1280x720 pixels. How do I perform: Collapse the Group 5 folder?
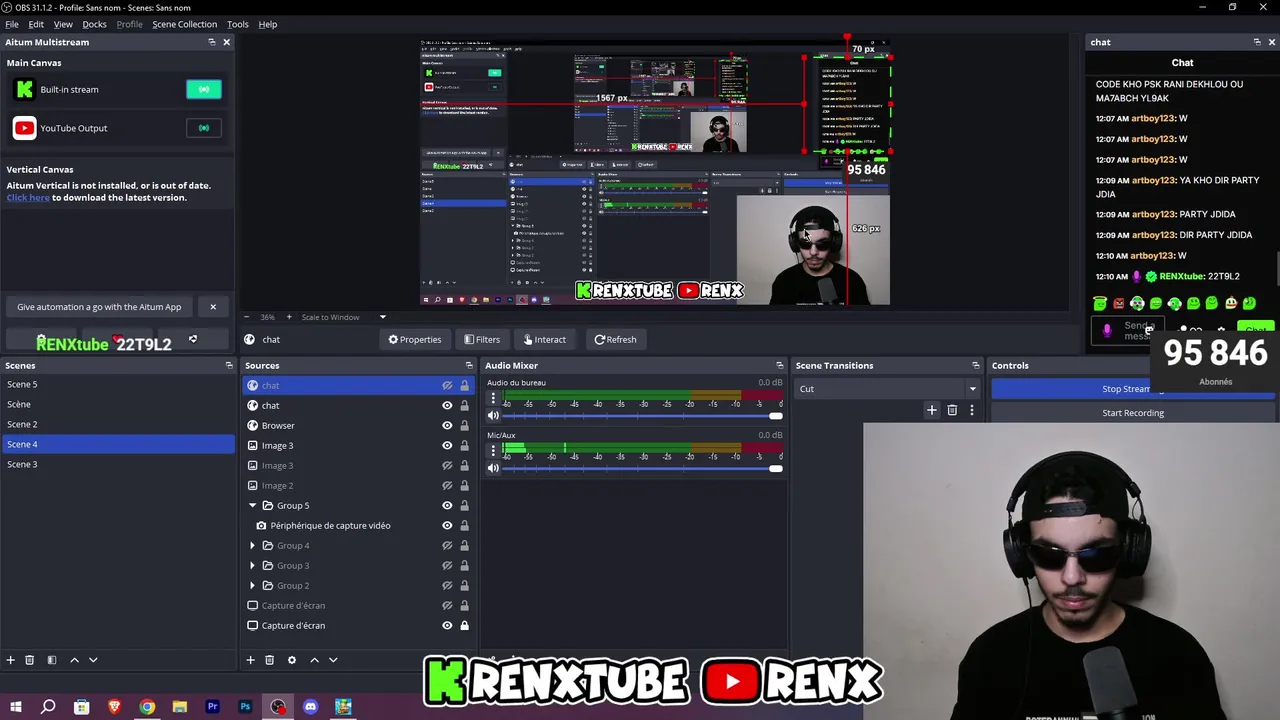tap(253, 505)
